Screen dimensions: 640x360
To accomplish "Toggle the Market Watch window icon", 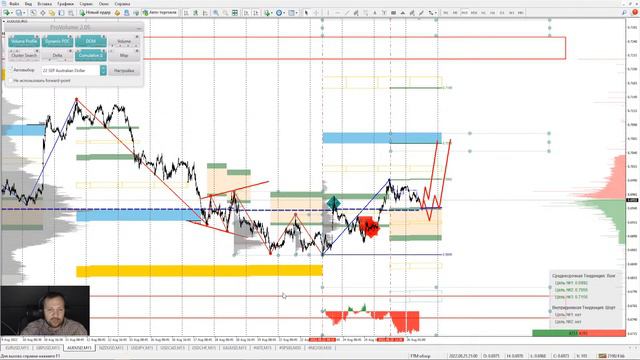I will click(33, 13).
